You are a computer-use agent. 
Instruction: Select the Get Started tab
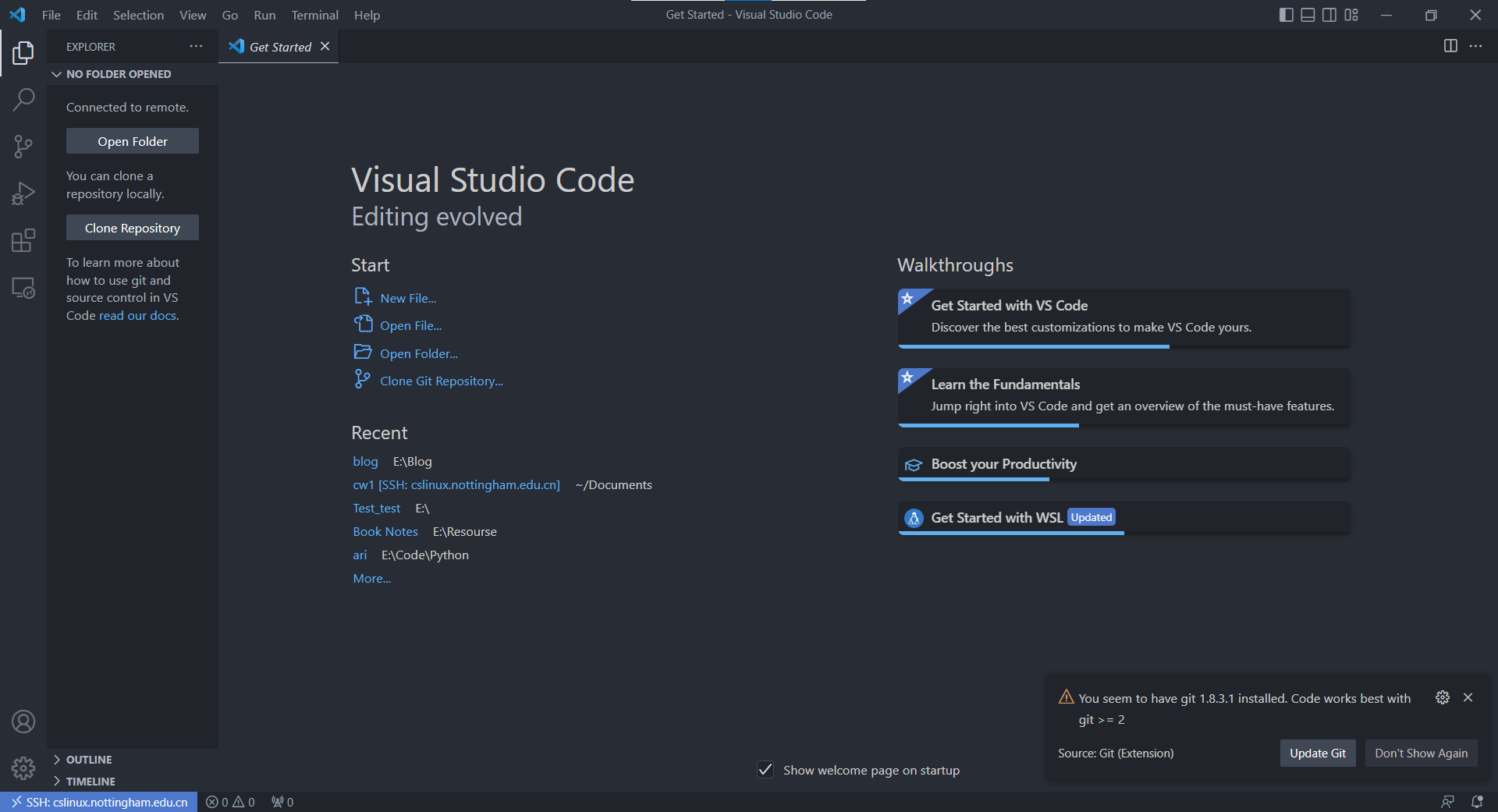tap(279, 47)
